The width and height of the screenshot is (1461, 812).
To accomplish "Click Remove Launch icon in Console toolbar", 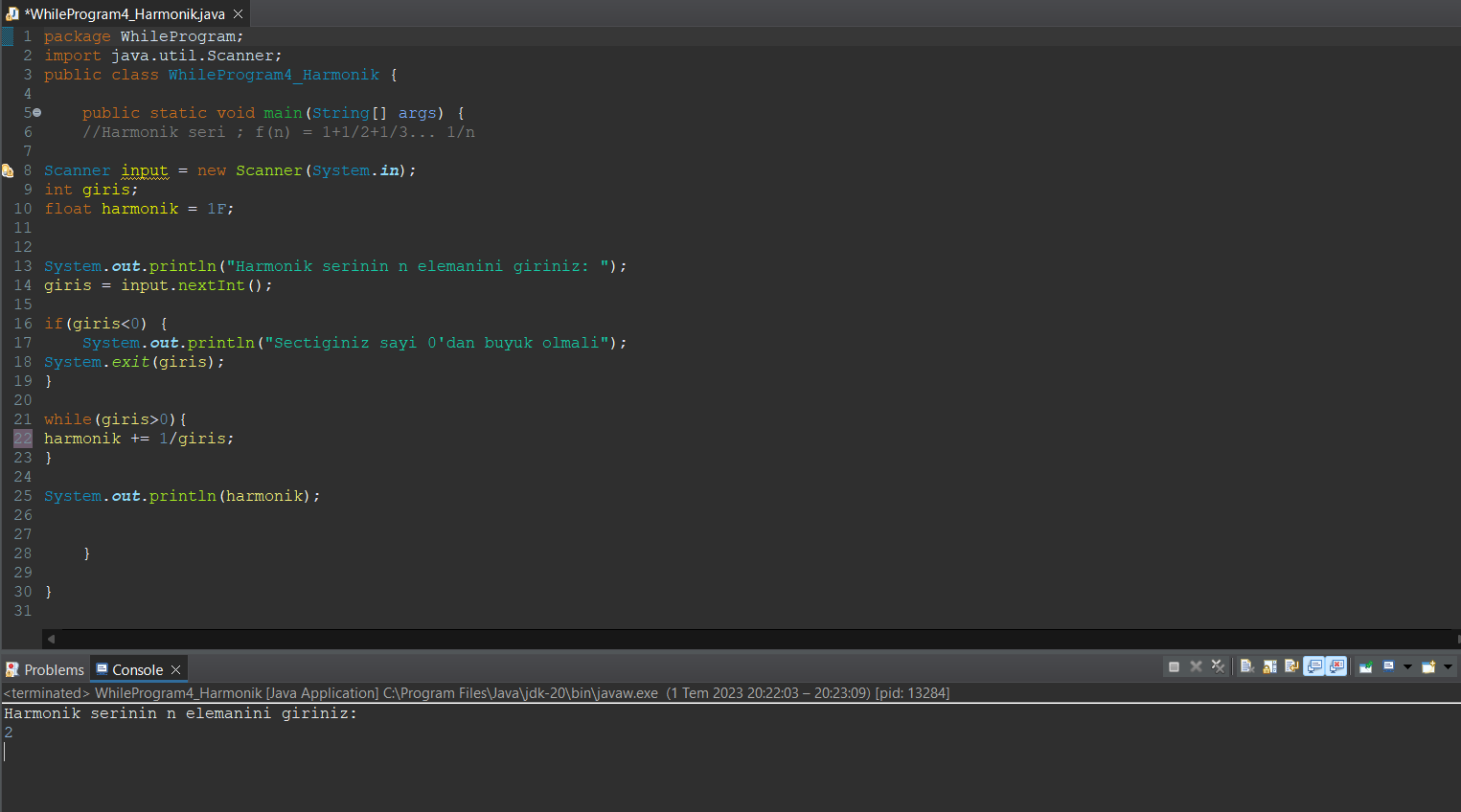I will 1196,666.
